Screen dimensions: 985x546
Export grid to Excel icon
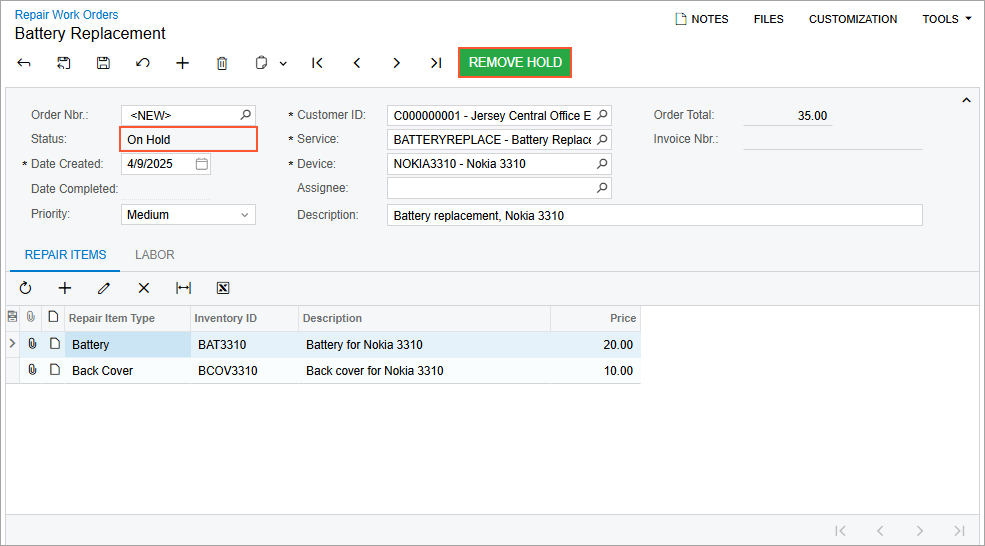[223, 288]
